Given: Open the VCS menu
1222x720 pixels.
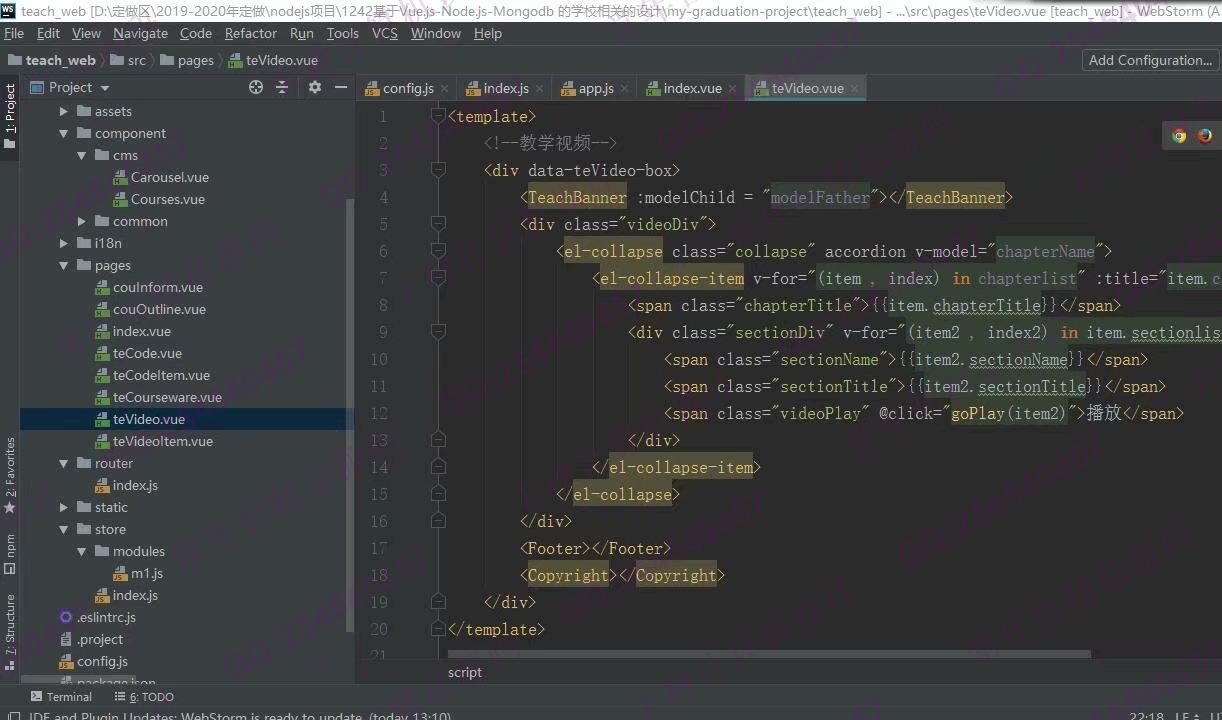Looking at the screenshot, I should 384,33.
